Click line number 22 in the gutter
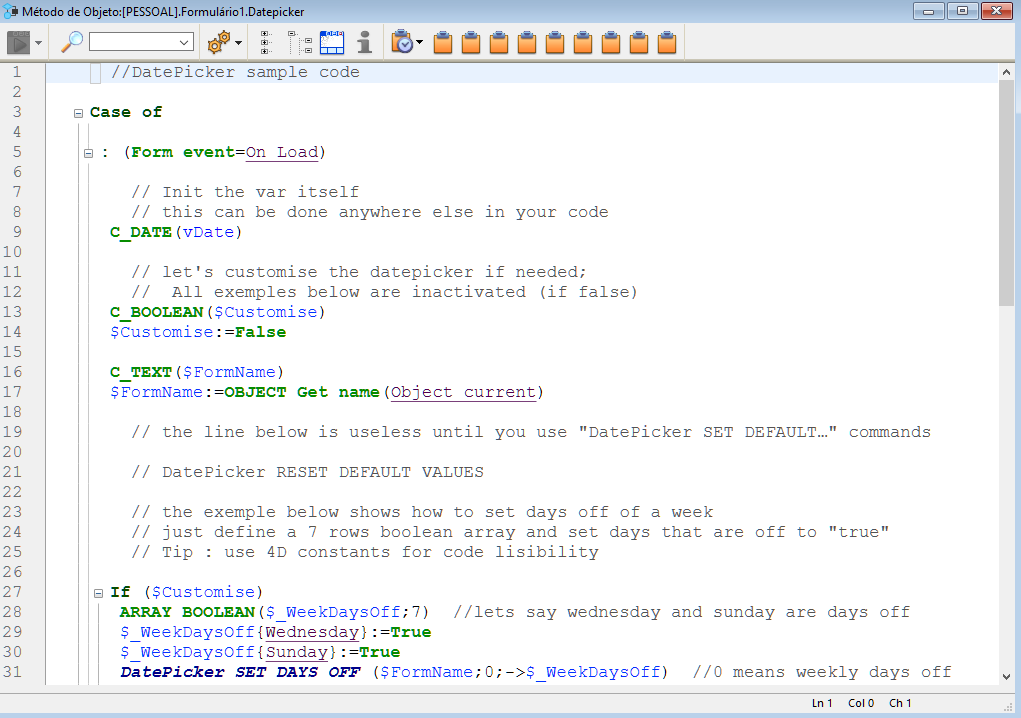 click(12, 492)
